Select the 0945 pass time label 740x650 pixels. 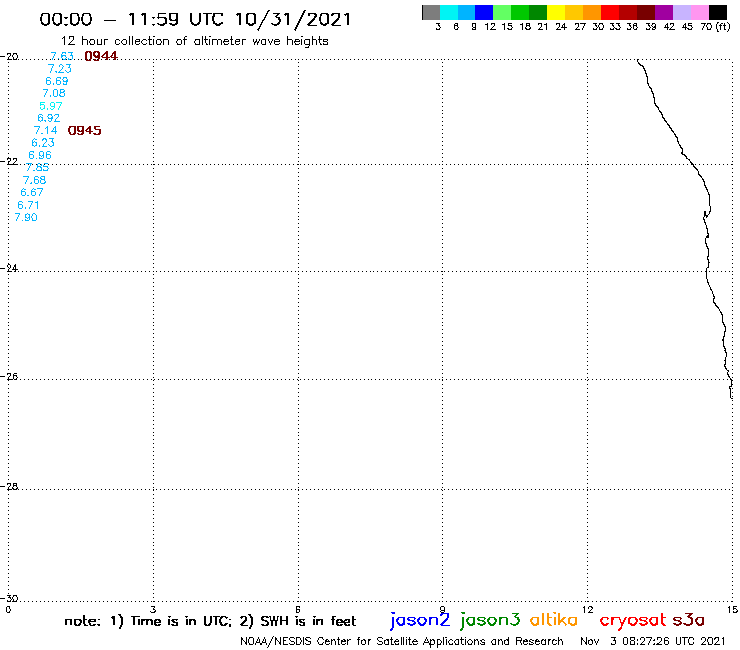click(x=84, y=131)
